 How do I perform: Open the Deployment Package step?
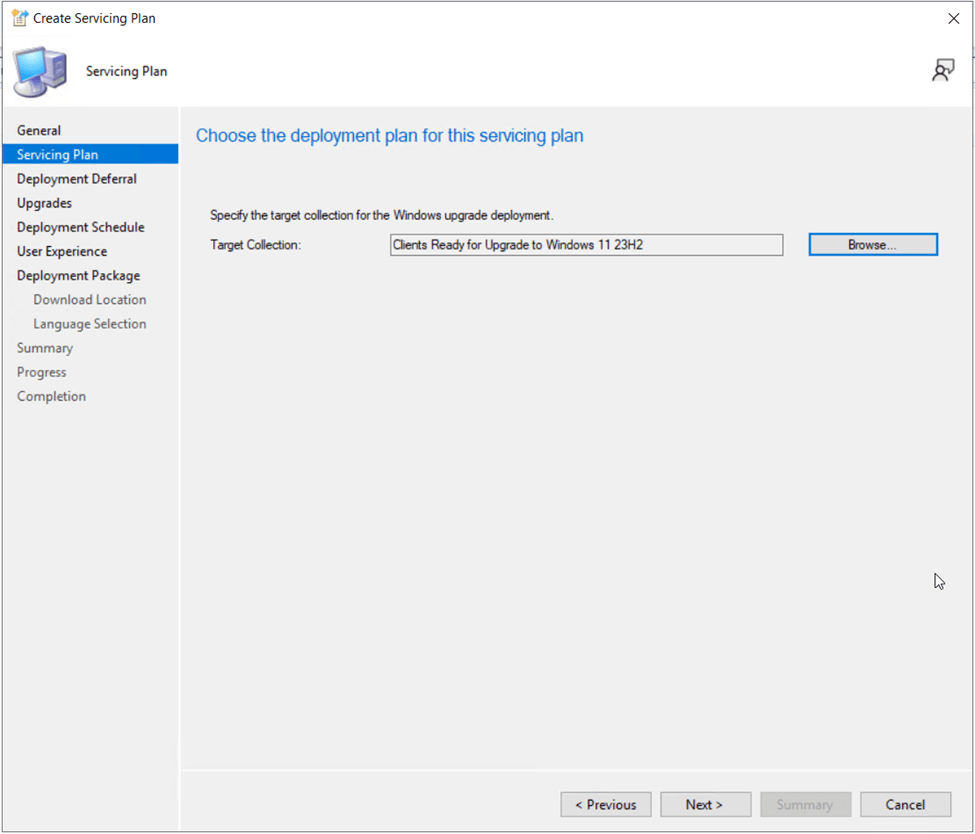click(78, 275)
